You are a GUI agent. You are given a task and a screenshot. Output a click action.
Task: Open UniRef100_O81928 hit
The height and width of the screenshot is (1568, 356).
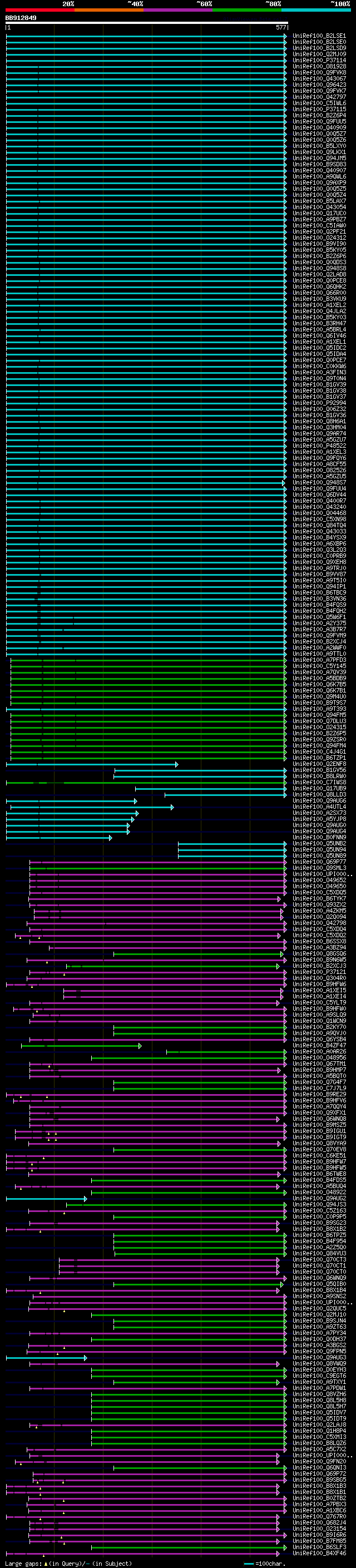[319, 66]
